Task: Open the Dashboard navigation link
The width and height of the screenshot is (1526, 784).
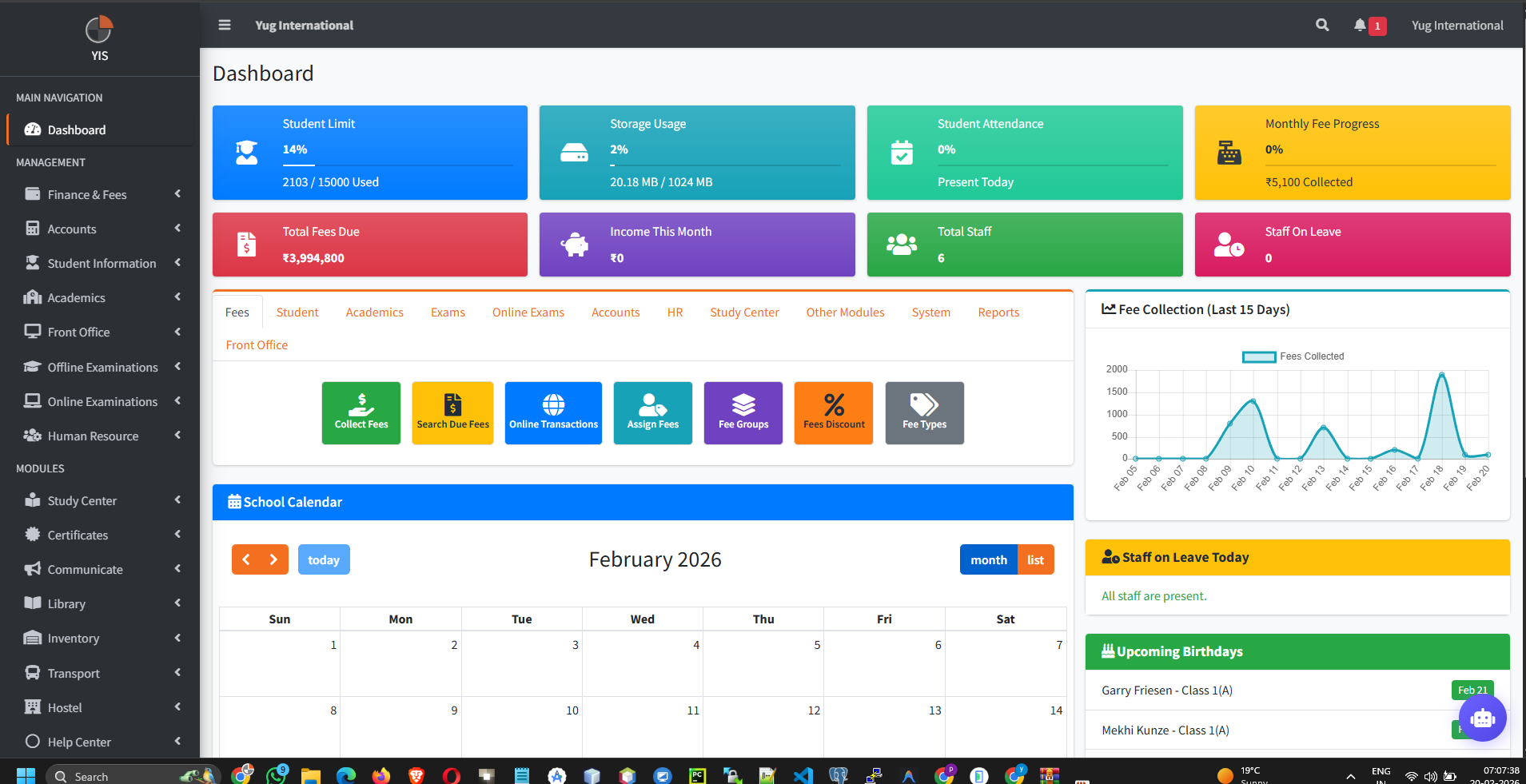Action: click(x=75, y=129)
